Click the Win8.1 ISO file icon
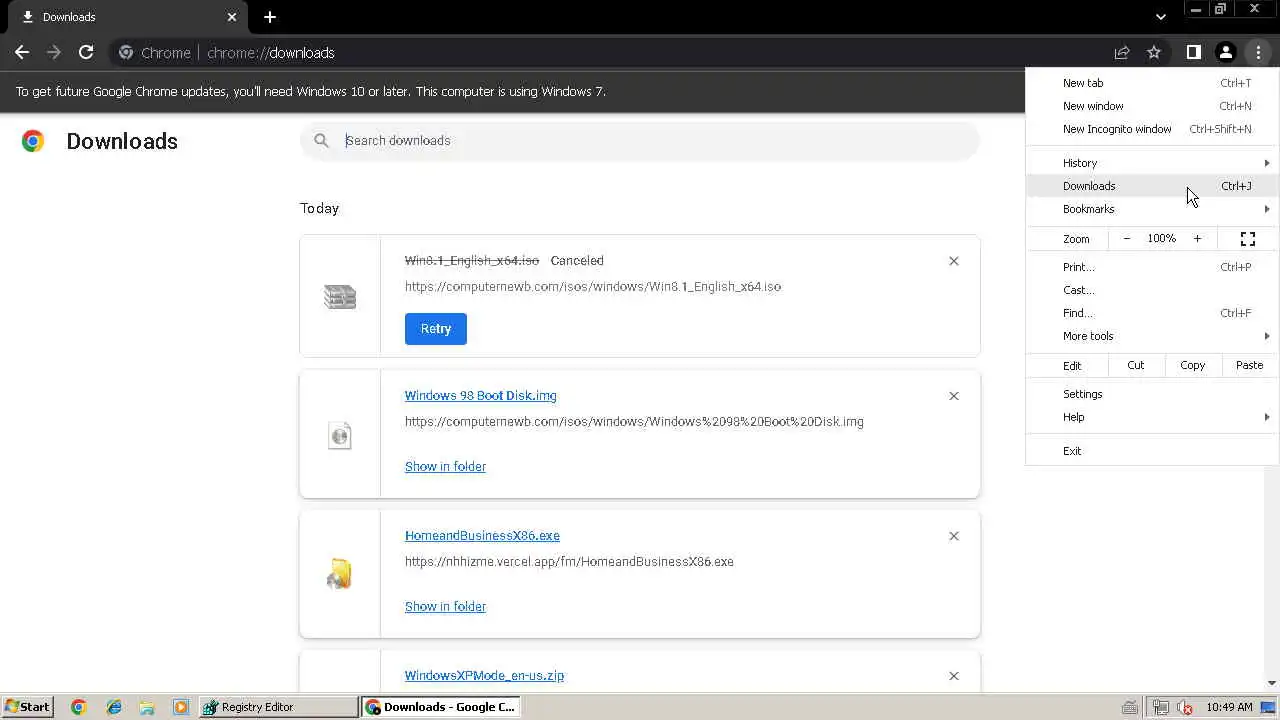This screenshot has height=720, width=1280. (340, 297)
